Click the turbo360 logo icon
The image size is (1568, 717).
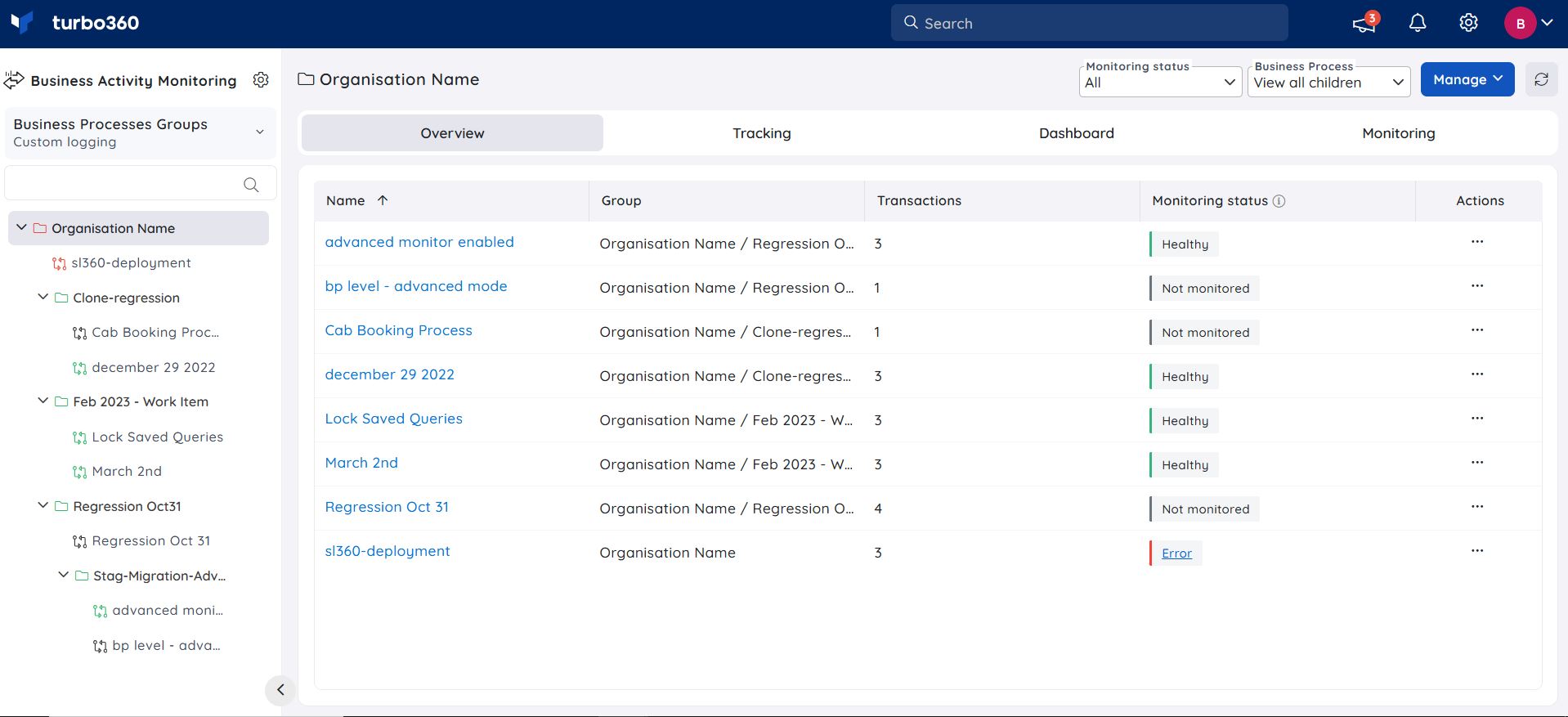click(x=22, y=22)
